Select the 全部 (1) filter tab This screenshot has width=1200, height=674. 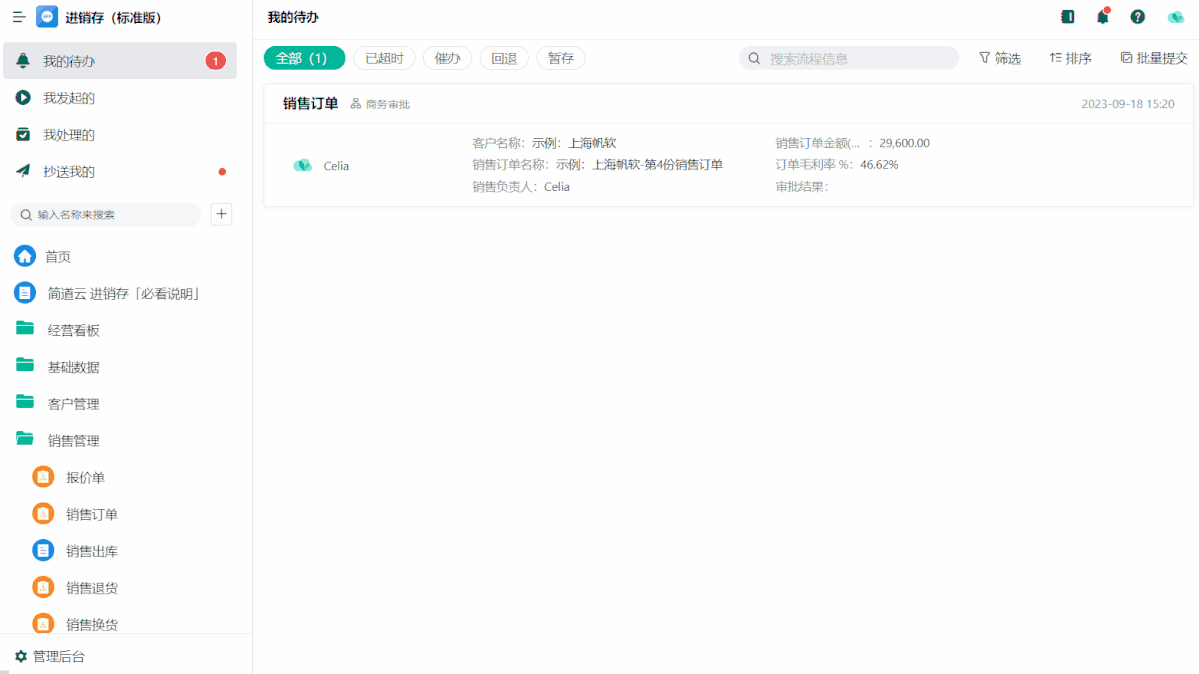click(x=304, y=58)
